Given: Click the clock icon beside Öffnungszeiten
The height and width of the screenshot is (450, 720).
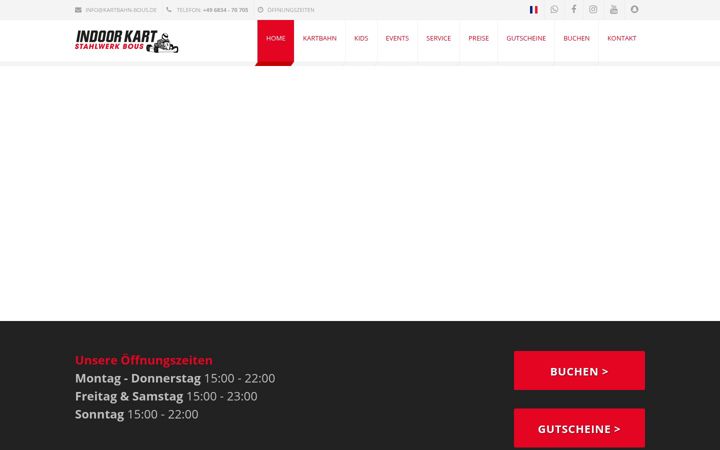Looking at the screenshot, I should (x=260, y=10).
